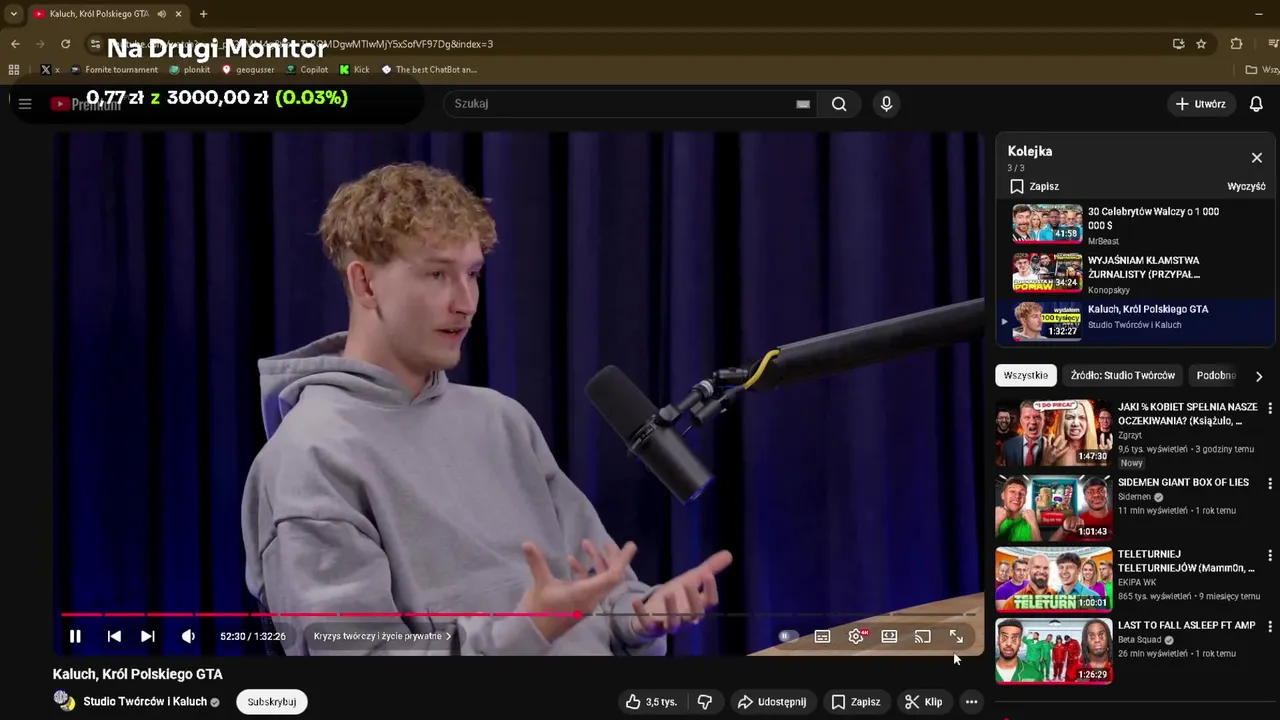
Task: Select 'Kaluch, Król Polskiego GTA' queue item
Action: [x=1135, y=321]
